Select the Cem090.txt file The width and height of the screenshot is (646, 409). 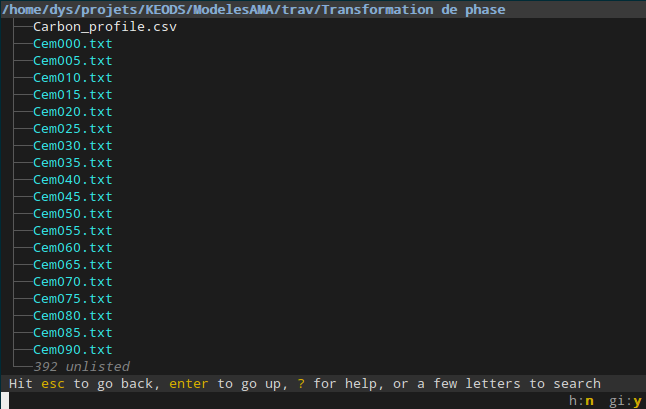point(73,350)
